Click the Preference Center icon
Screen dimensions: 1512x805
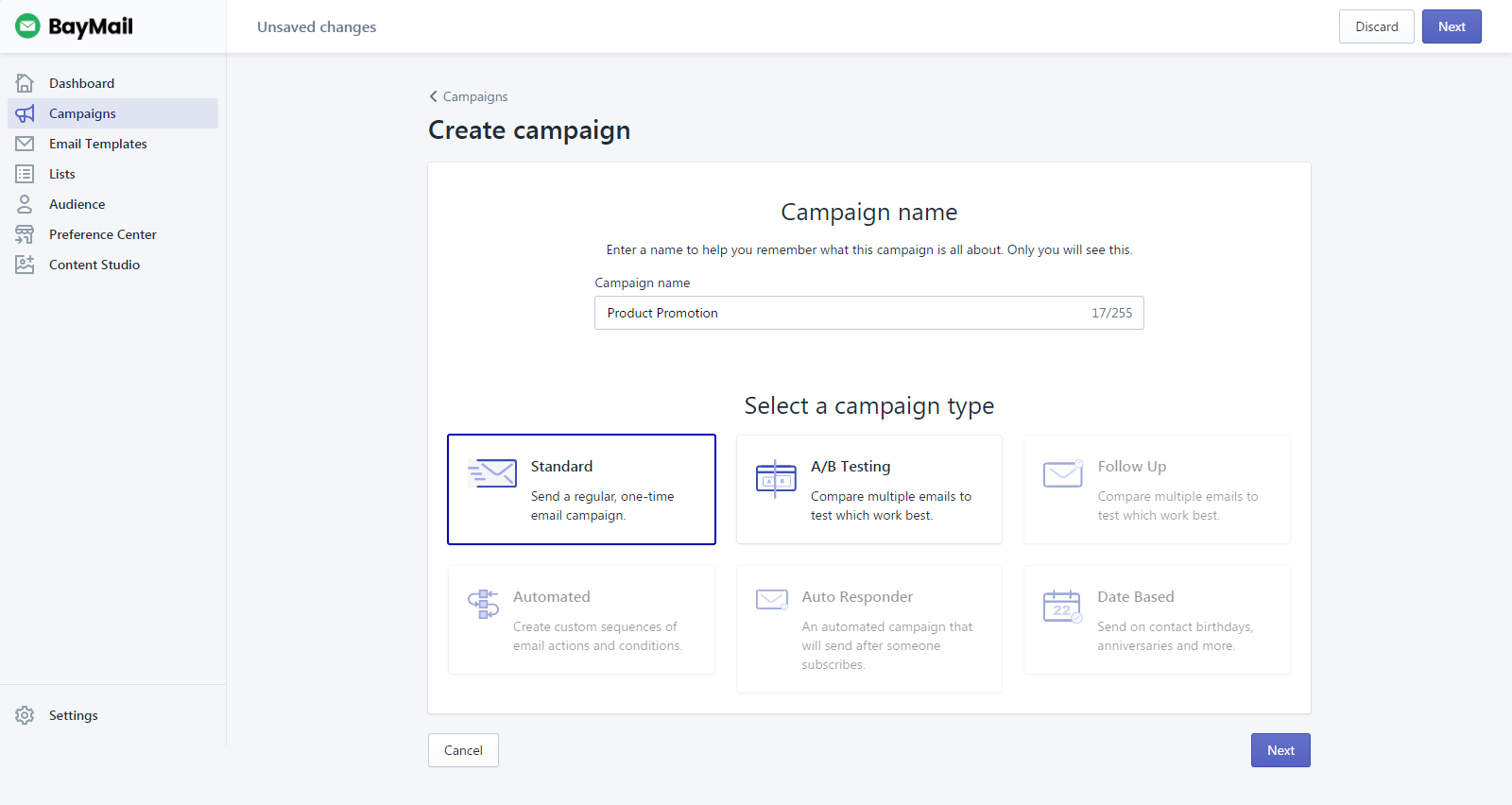tap(25, 234)
